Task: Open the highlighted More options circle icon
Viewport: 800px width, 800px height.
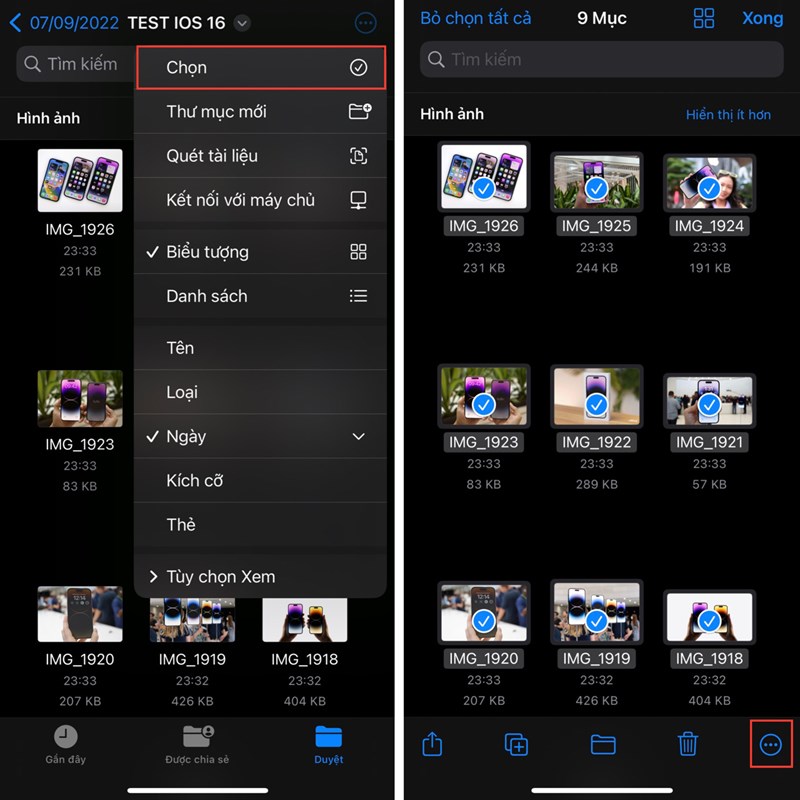Action: pos(771,745)
